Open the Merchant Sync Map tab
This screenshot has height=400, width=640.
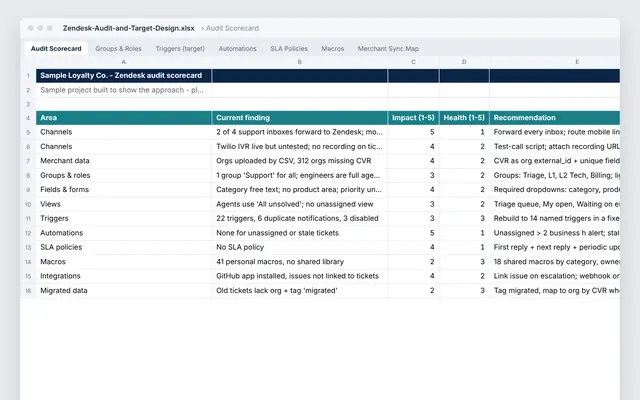tap(388, 49)
